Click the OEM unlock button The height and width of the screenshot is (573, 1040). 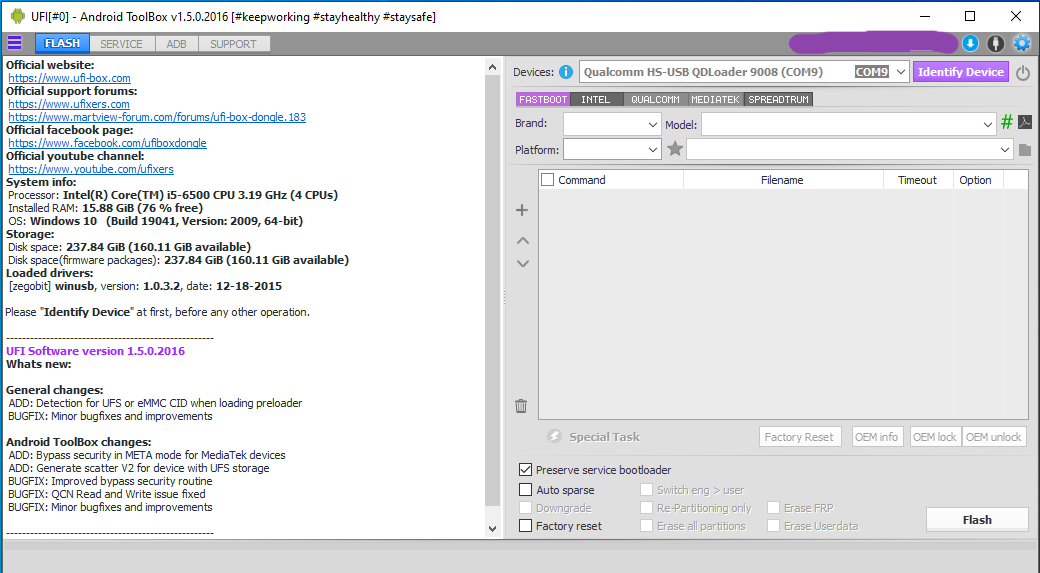click(994, 436)
